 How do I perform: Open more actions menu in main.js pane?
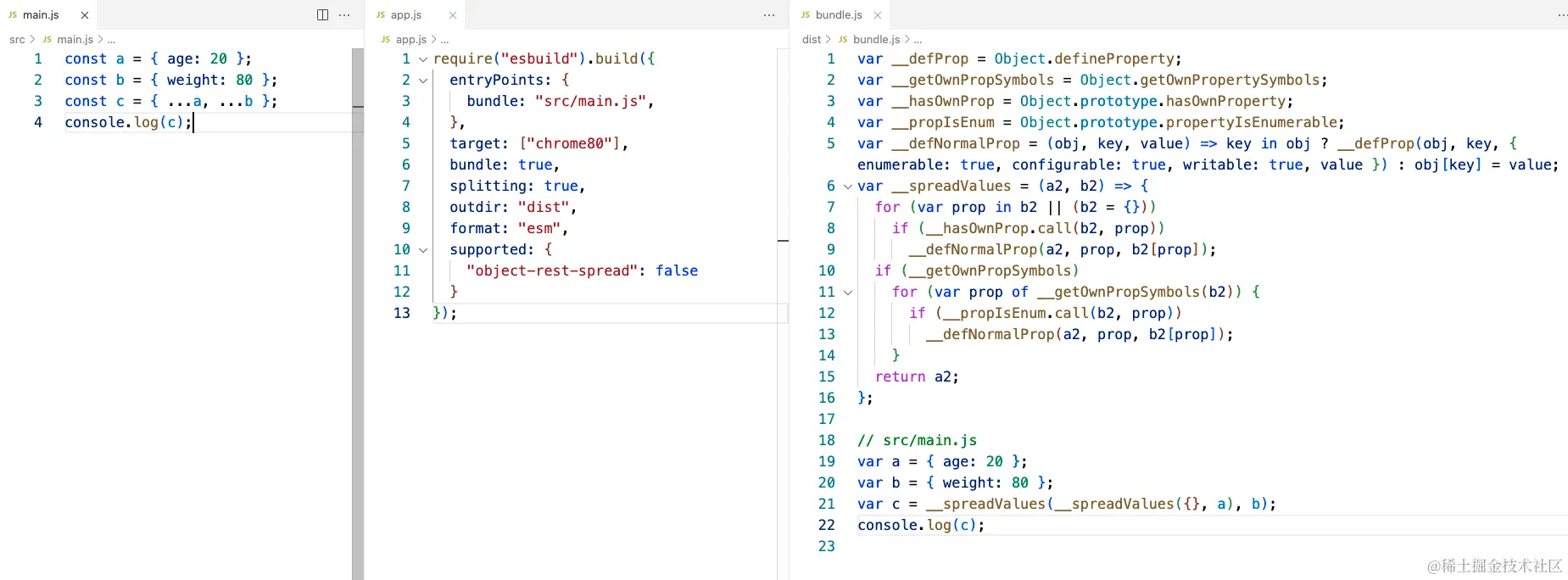[x=344, y=14]
